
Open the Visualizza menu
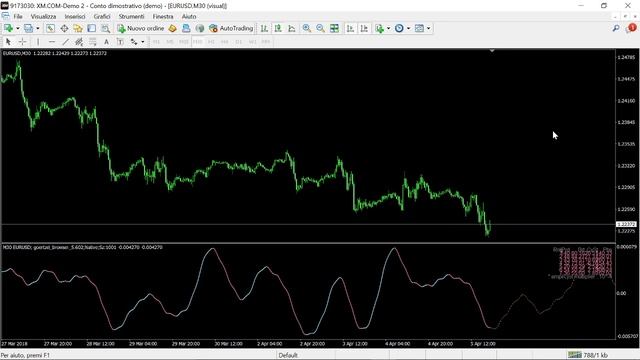44,16
